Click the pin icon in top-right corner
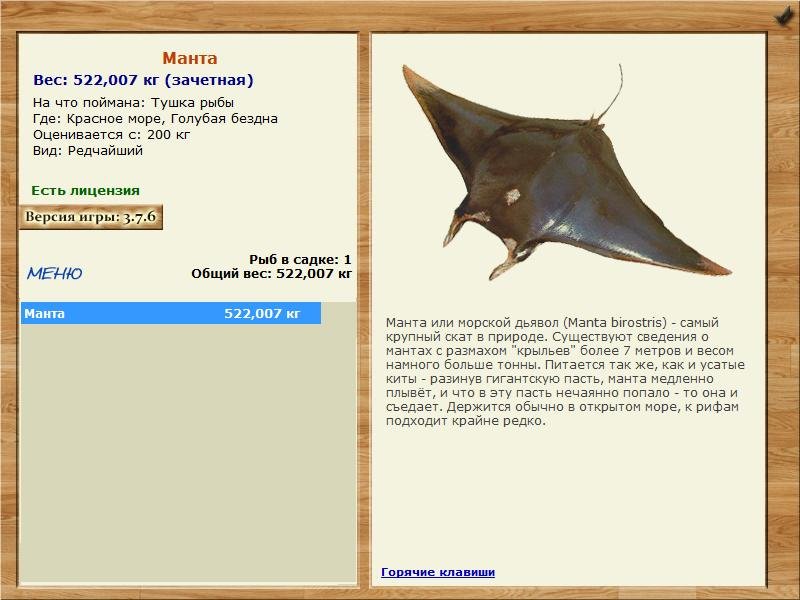This screenshot has width=800, height=600. (x=783, y=17)
